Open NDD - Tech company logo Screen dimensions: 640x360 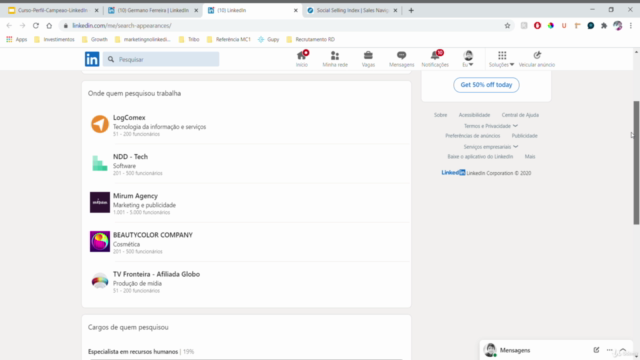[x=100, y=163]
